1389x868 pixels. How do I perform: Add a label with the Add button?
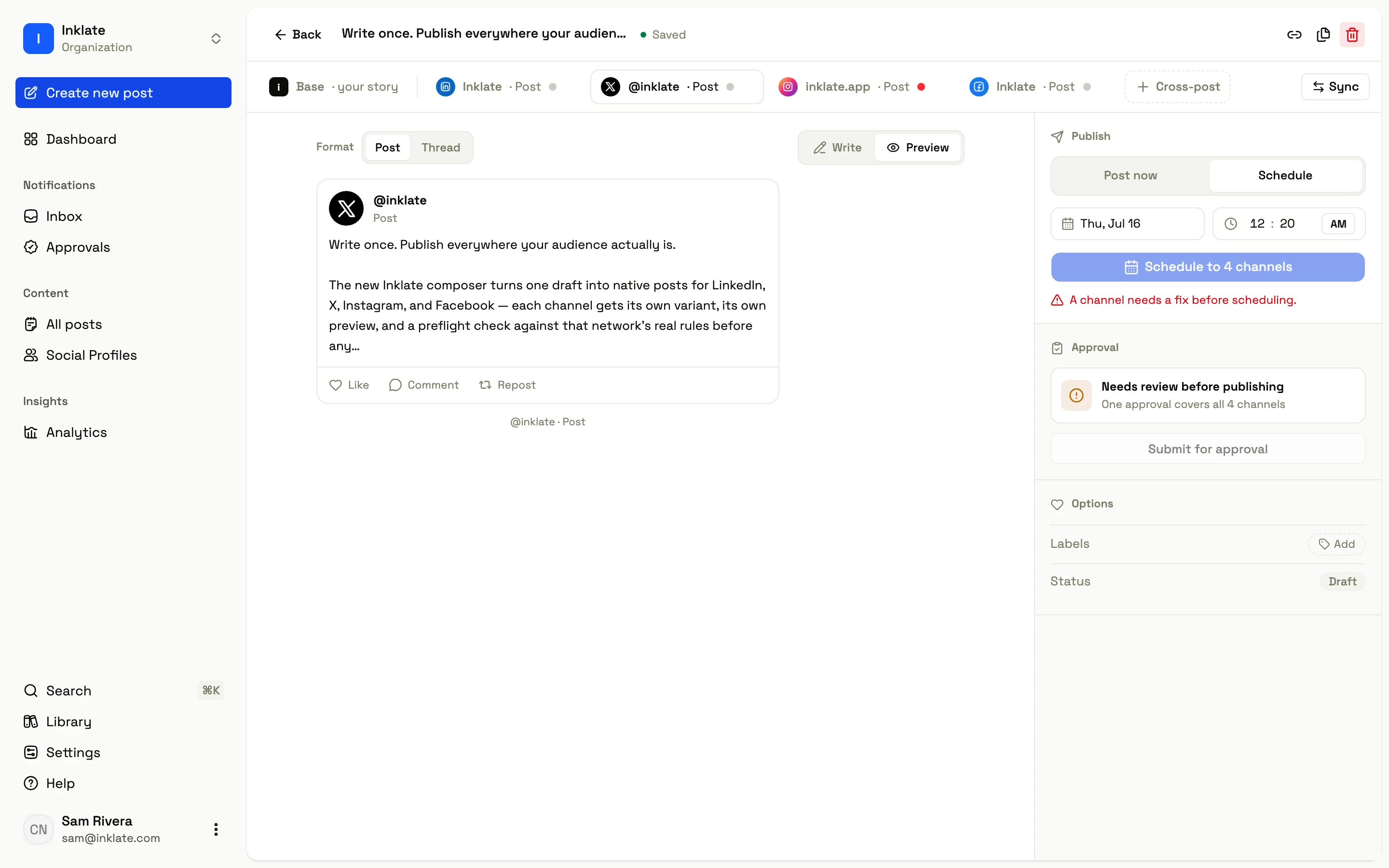pos(1337,544)
